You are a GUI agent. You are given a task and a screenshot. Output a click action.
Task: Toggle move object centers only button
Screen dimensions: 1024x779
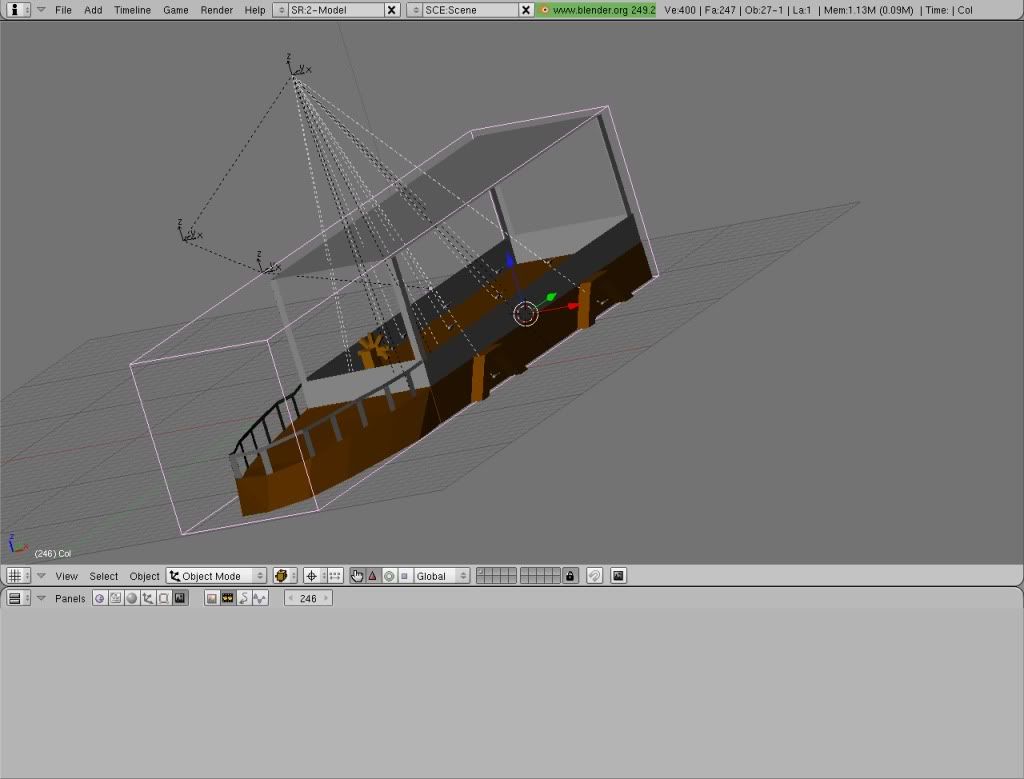click(x=335, y=576)
